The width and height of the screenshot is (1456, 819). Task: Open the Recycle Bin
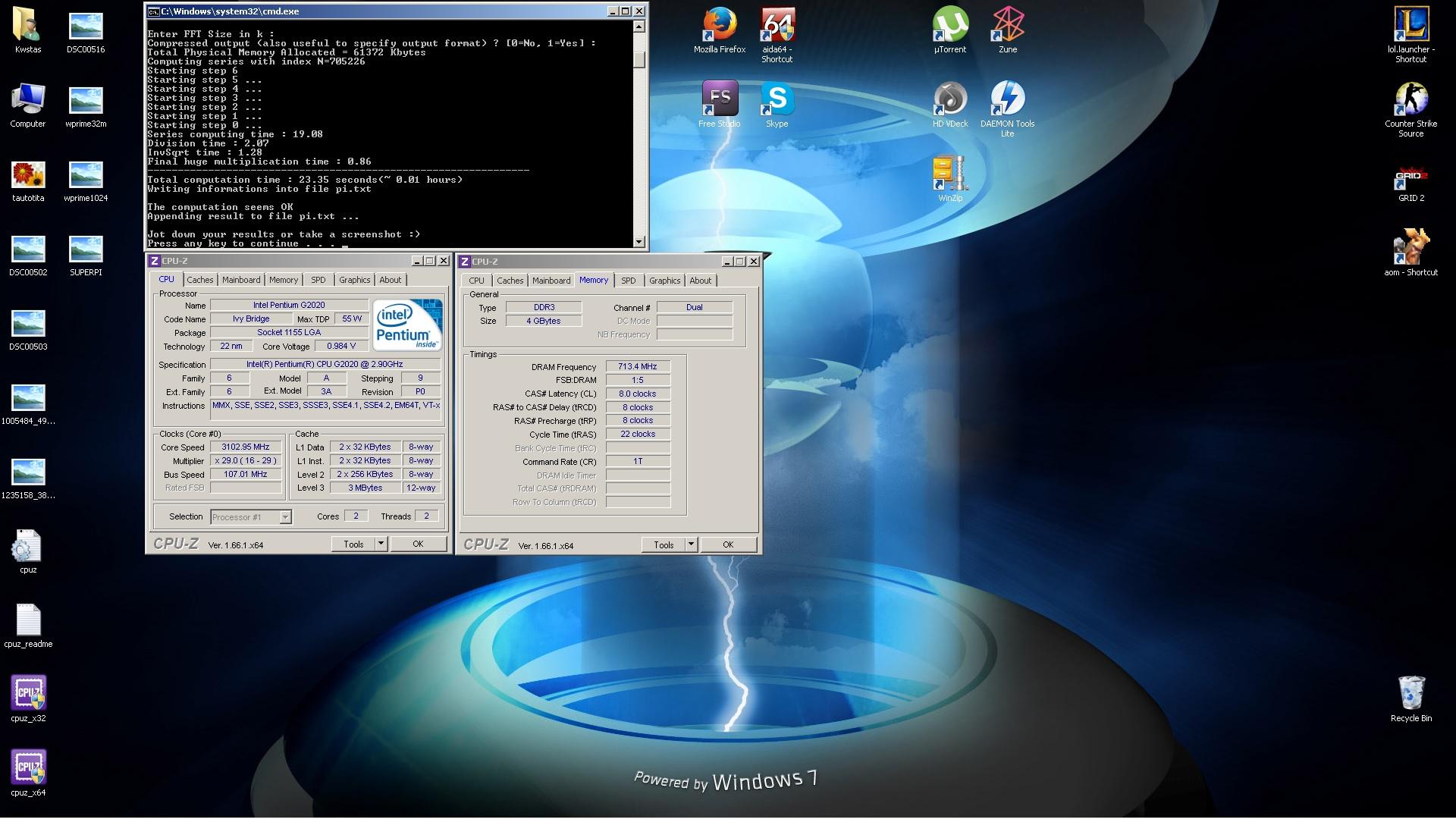tap(1411, 699)
